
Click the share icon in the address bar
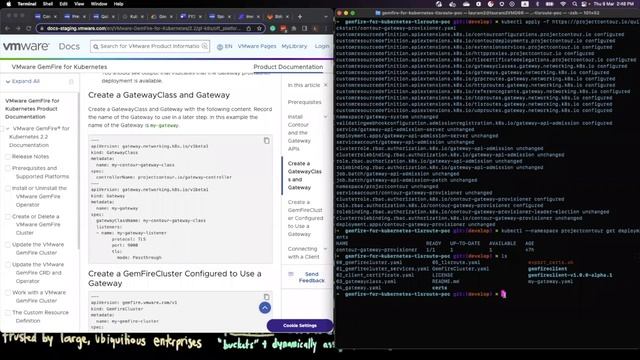[x=249, y=28]
